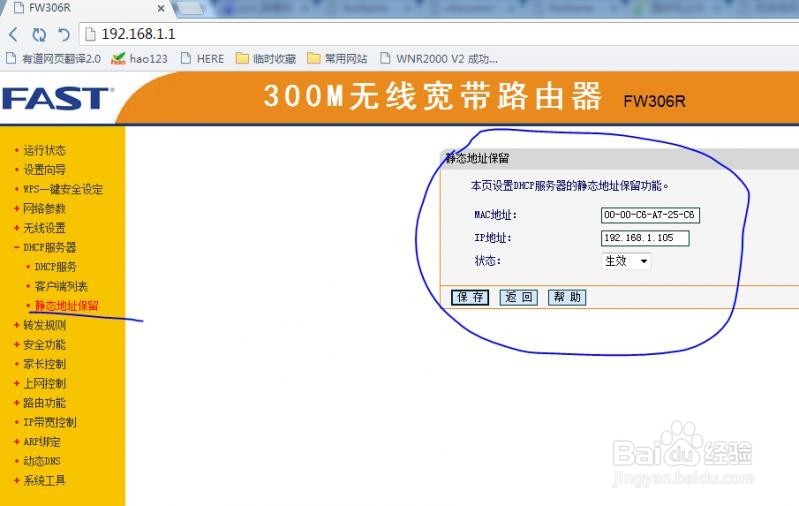Screen dimensions: 799x506
Task: Click the browser reload icon
Action: 39,34
